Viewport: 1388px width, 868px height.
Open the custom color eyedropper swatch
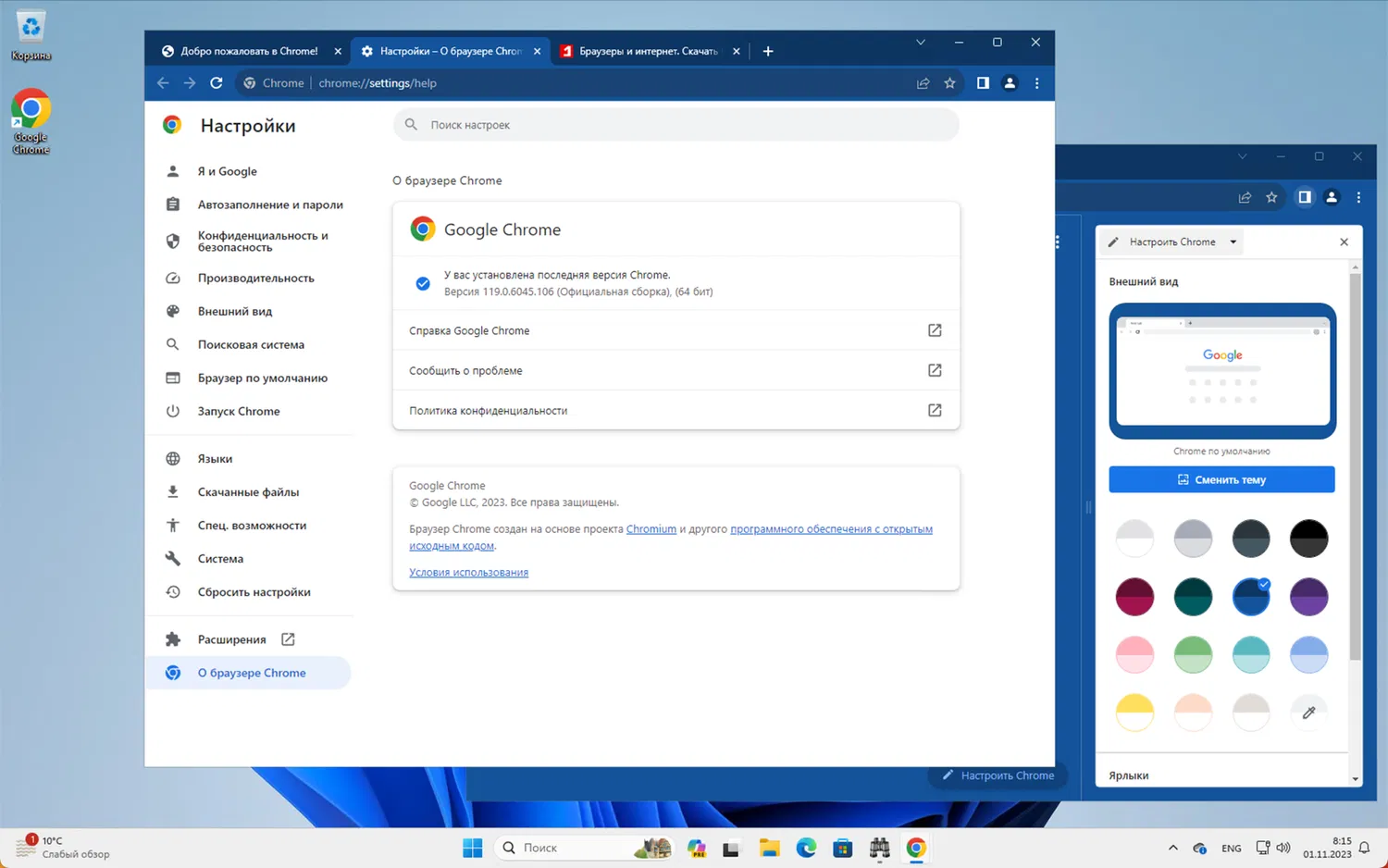pos(1308,713)
